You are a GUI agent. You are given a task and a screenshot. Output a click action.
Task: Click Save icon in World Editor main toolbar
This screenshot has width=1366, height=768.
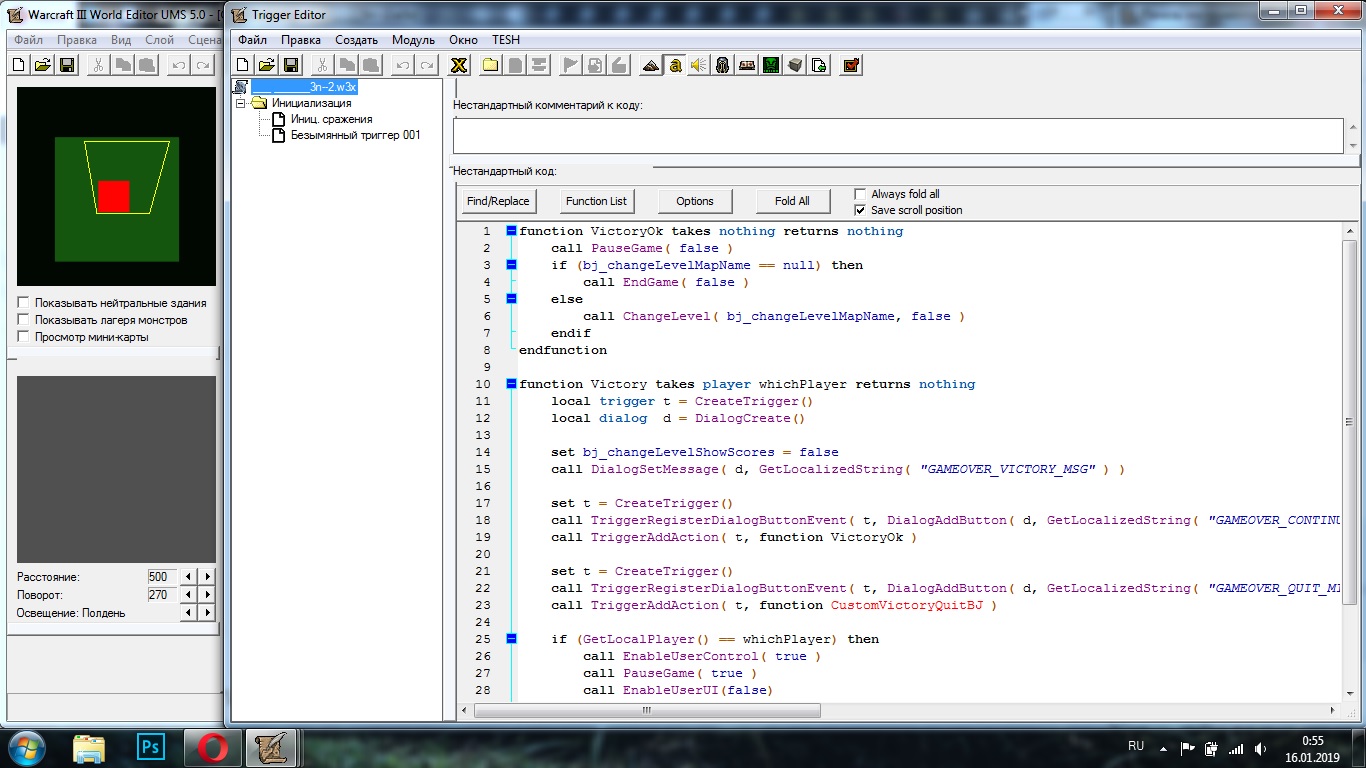point(67,65)
